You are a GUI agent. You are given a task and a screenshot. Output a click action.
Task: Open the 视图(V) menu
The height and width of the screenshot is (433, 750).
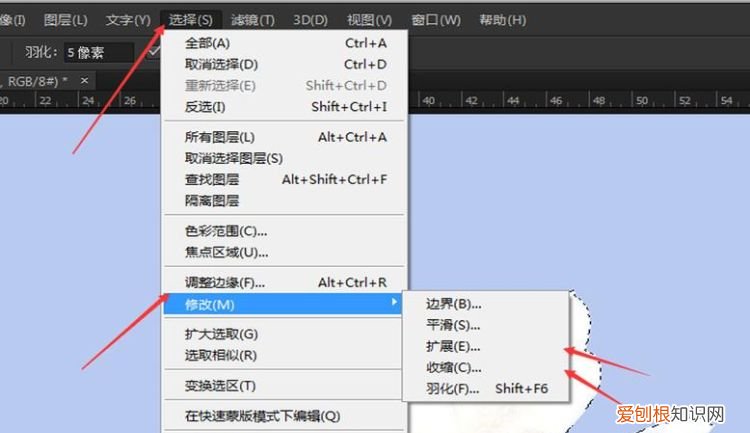point(369,20)
